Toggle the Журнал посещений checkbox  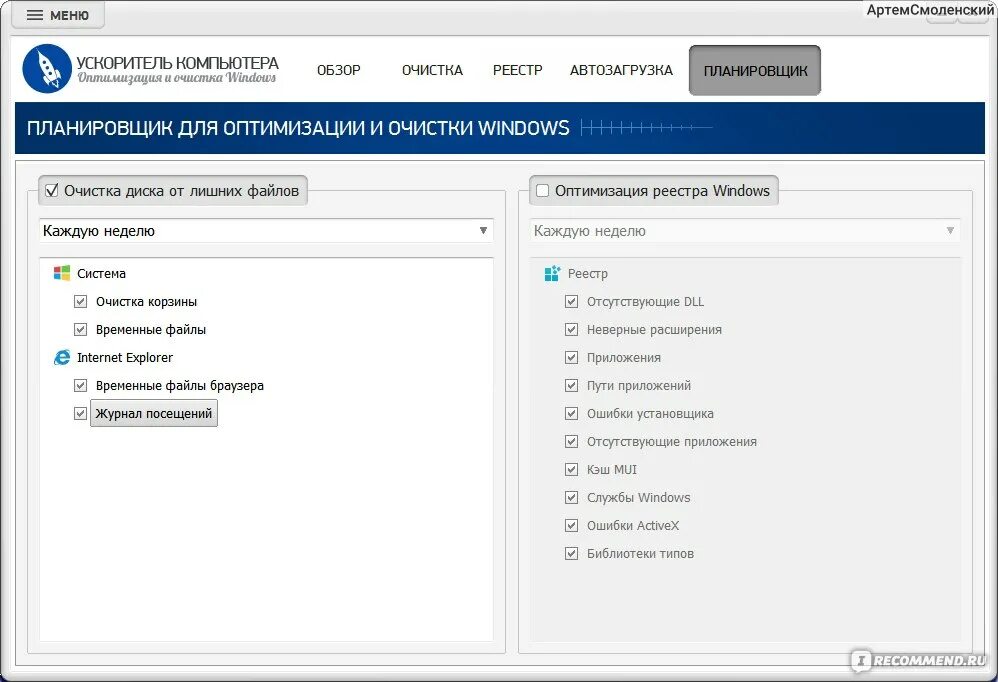(80, 414)
